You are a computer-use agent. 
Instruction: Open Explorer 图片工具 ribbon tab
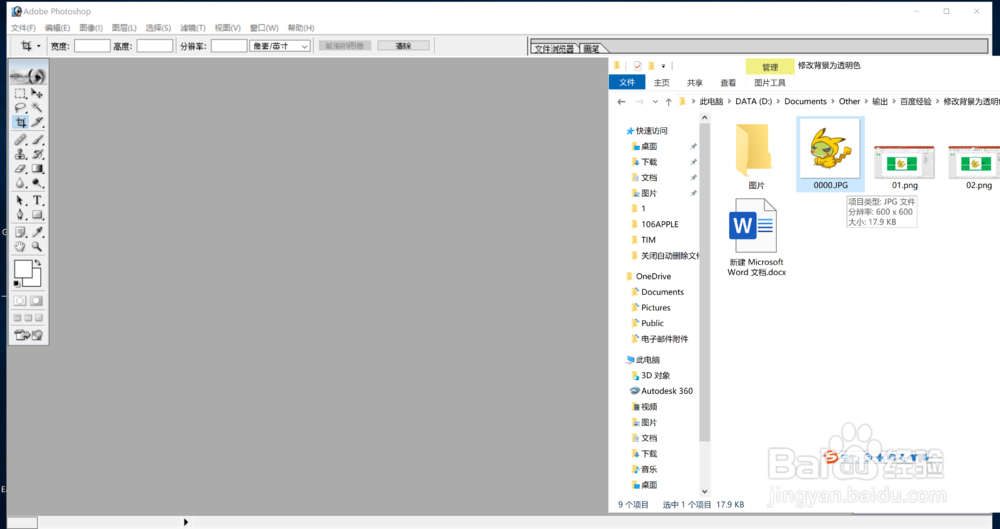(770, 83)
